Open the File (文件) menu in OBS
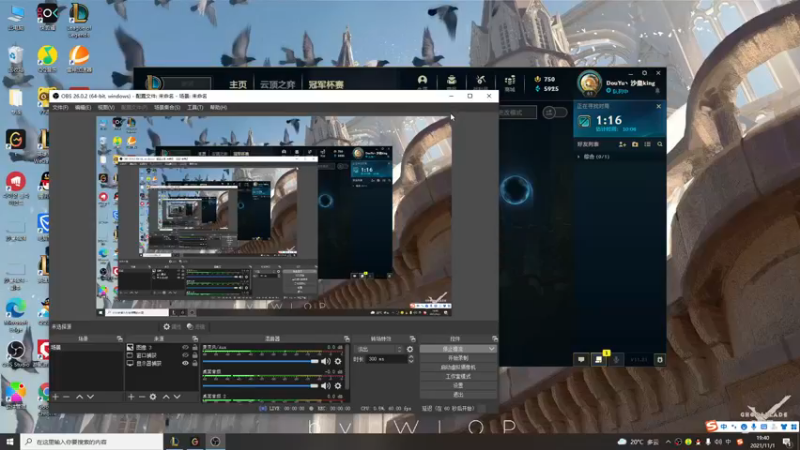Image resolution: width=800 pixels, height=450 pixels. [60, 108]
